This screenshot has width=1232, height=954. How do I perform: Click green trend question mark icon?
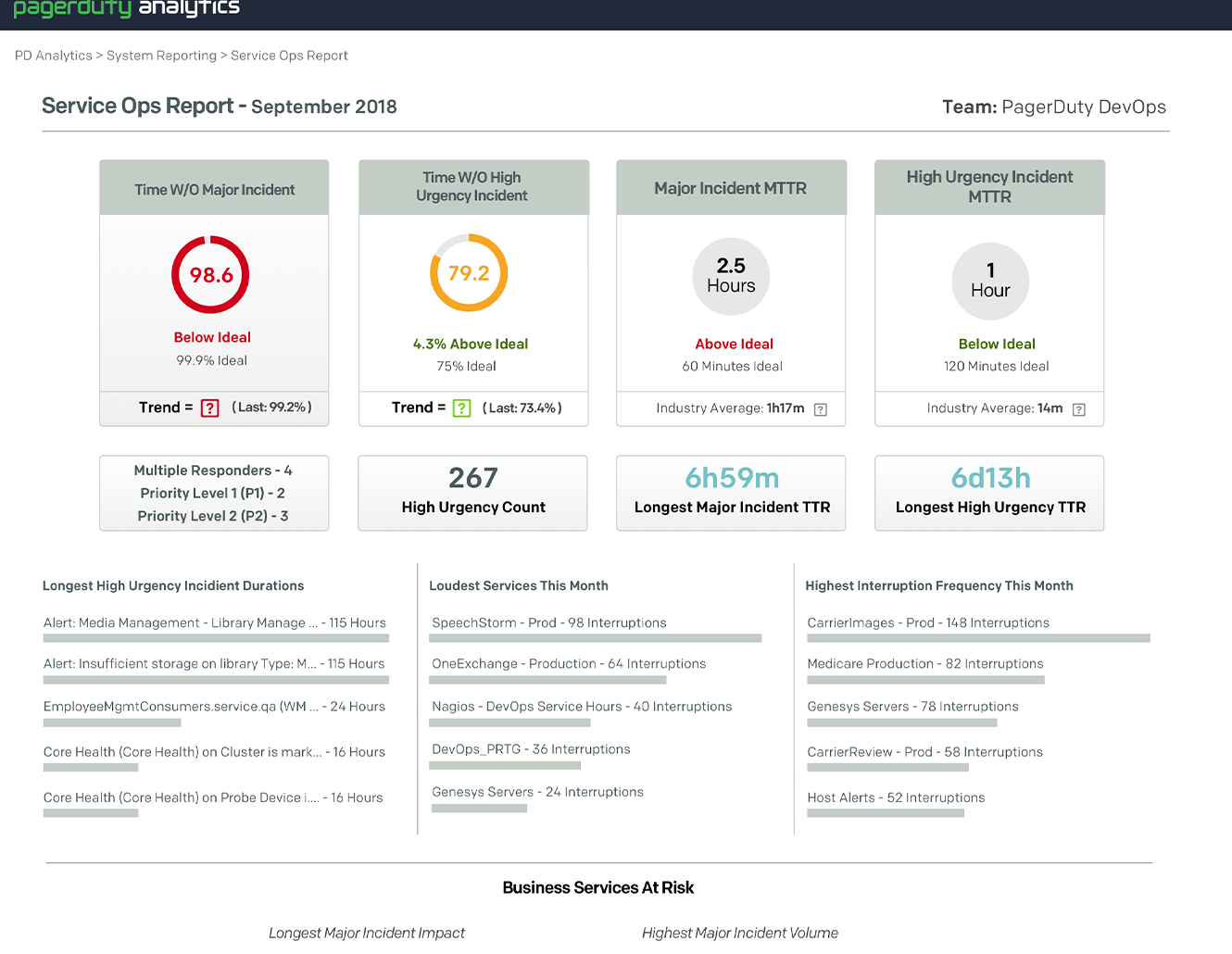461,408
